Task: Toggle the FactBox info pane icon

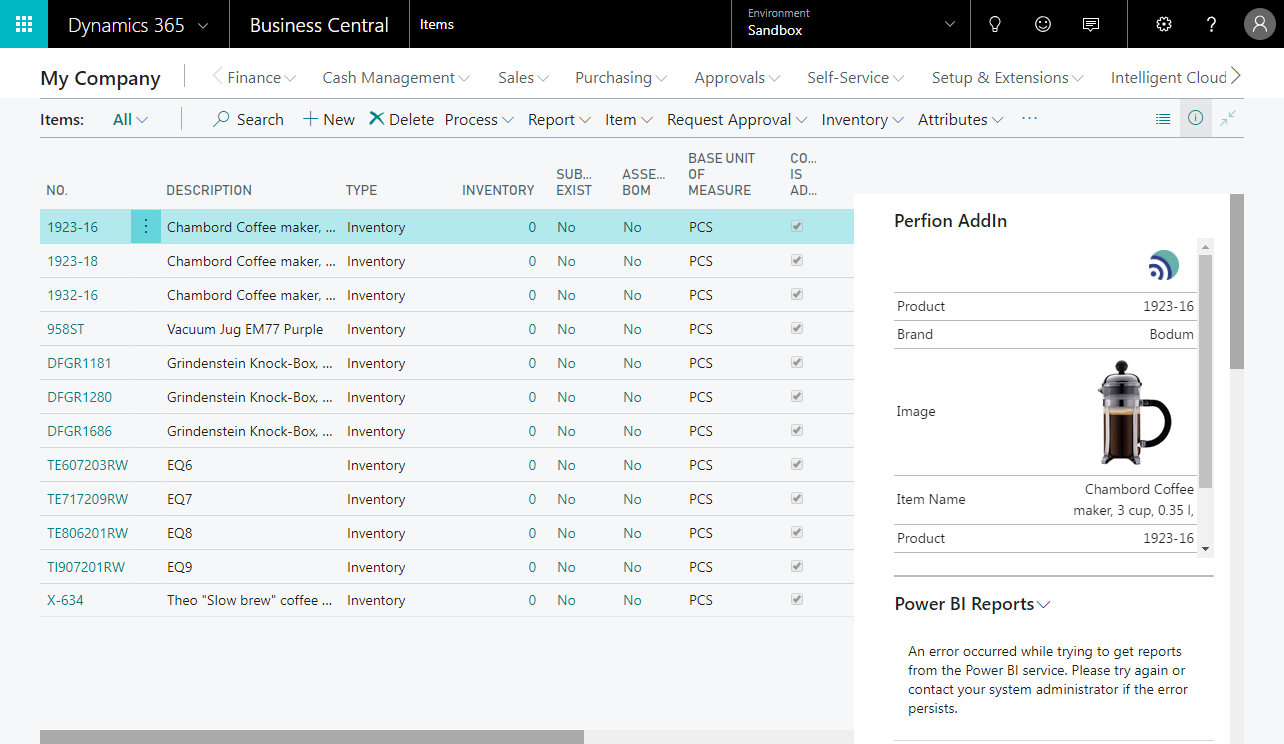Action: point(1195,119)
